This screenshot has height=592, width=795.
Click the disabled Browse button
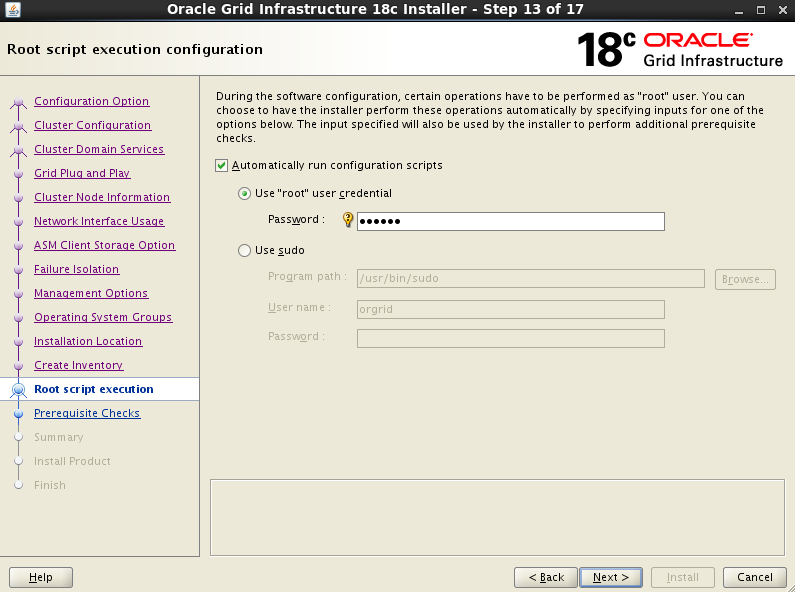(745, 279)
